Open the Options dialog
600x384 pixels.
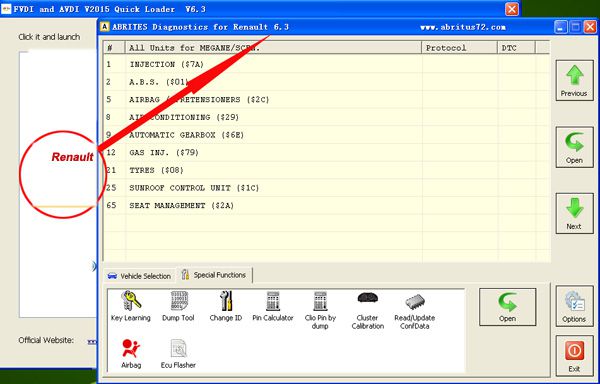click(574, 306)
